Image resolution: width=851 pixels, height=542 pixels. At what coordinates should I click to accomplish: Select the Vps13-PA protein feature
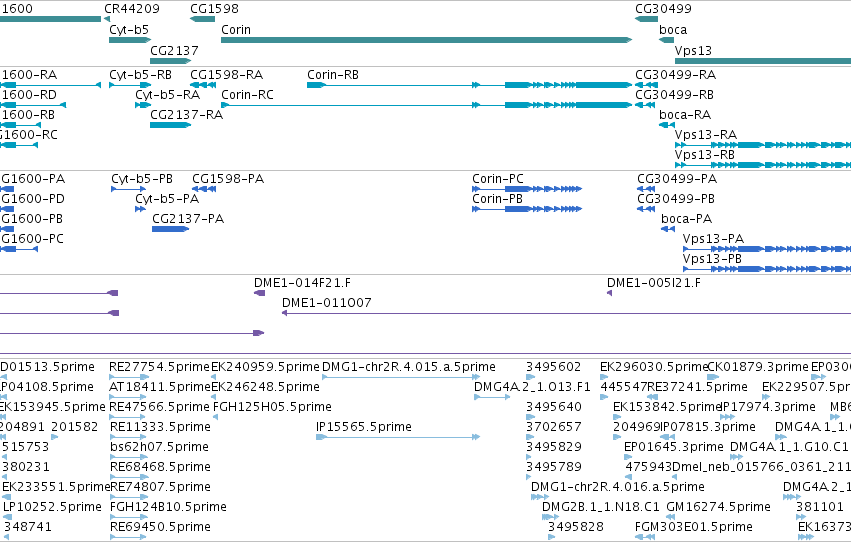(767, 249)
